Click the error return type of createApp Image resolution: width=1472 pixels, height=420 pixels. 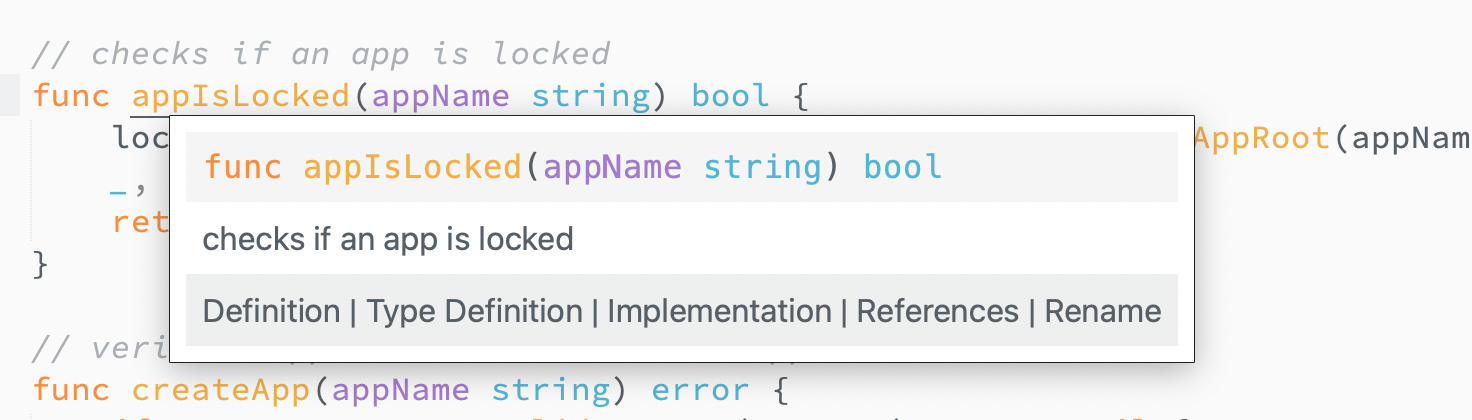701,389
